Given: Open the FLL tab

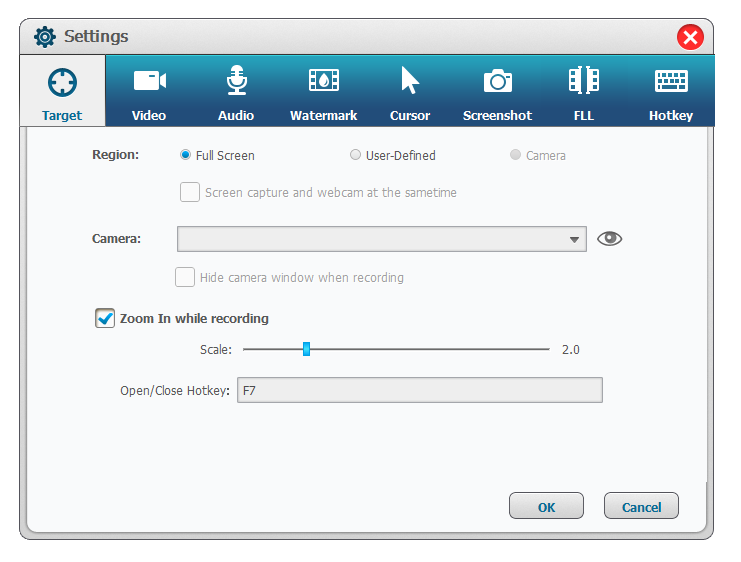Looking at the screenshot, I should [584, 91].
